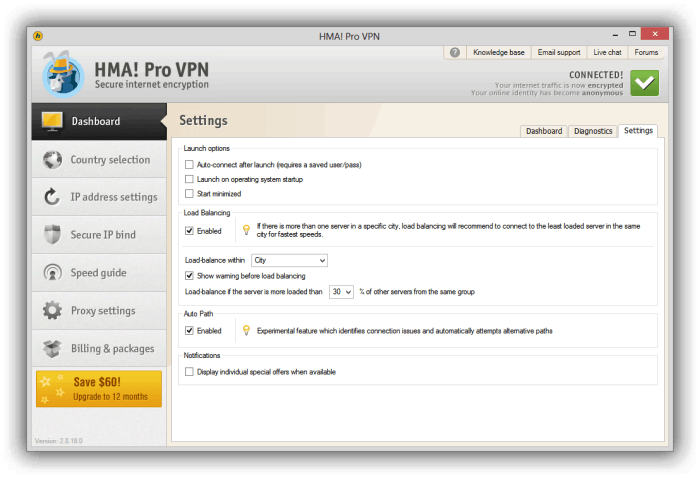Select the Settings tab
This screenshot has width=700, height=478.
(x=638, y=131)
